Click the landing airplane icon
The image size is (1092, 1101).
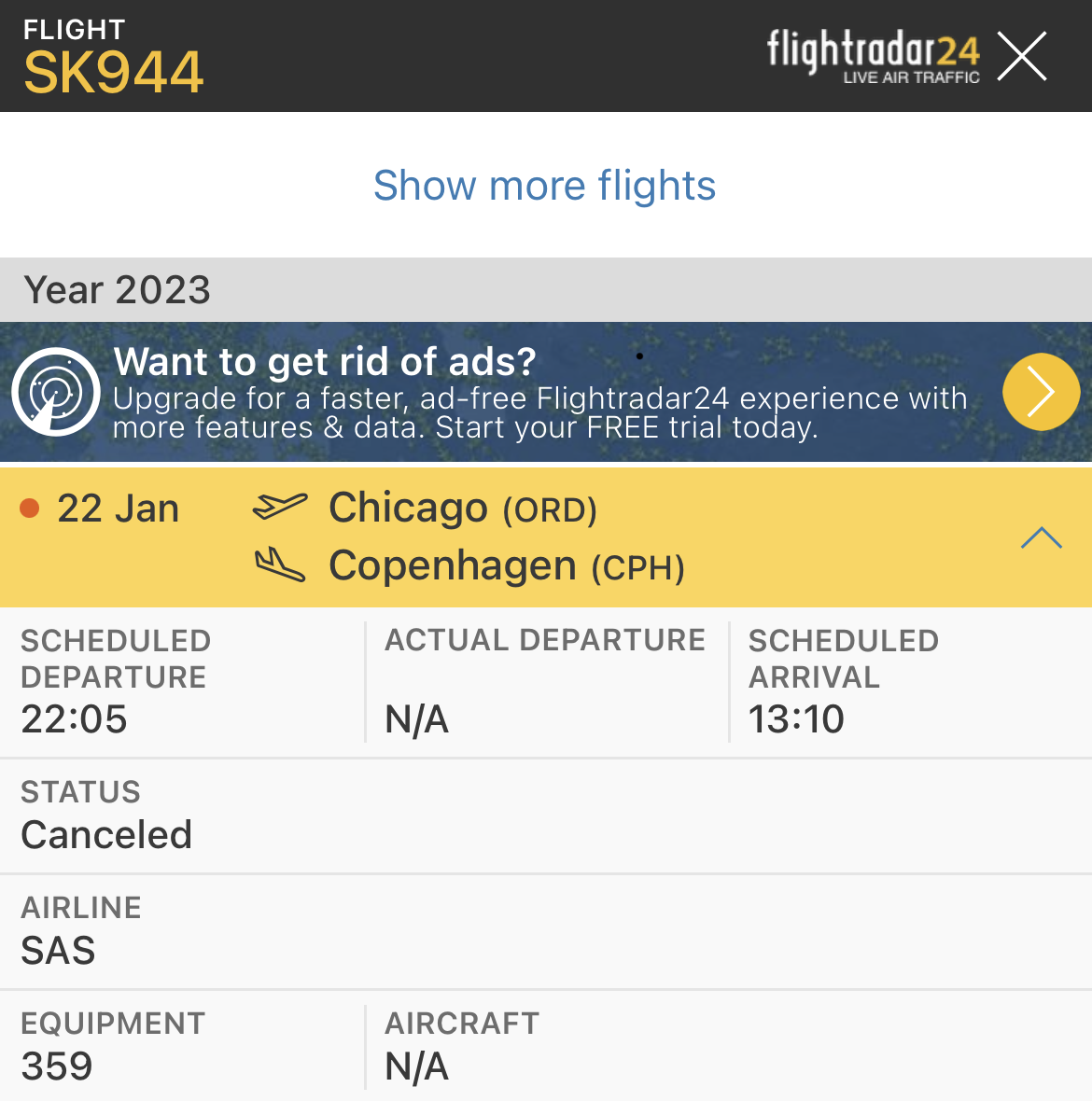(x=279, y=564)
